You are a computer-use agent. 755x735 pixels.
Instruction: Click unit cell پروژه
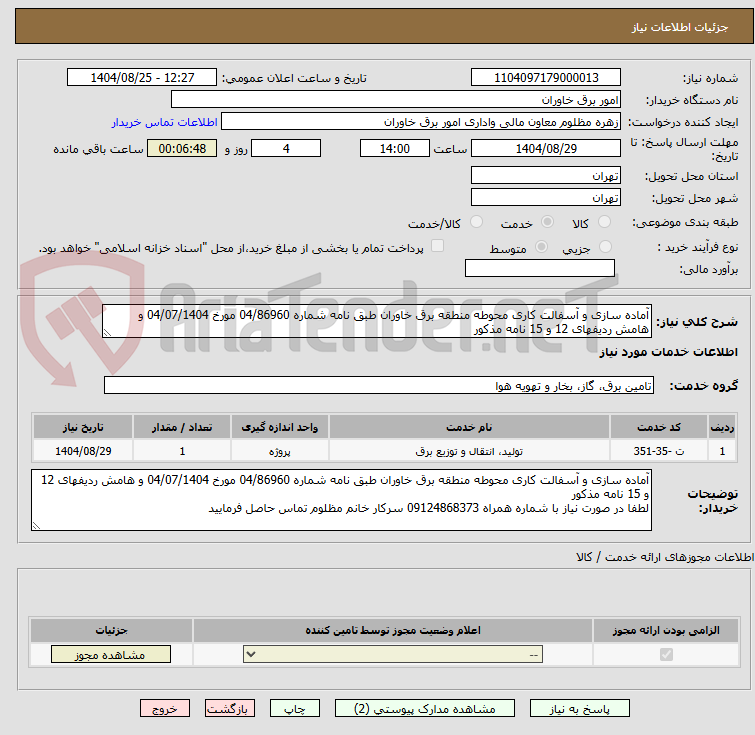(280, 451)
